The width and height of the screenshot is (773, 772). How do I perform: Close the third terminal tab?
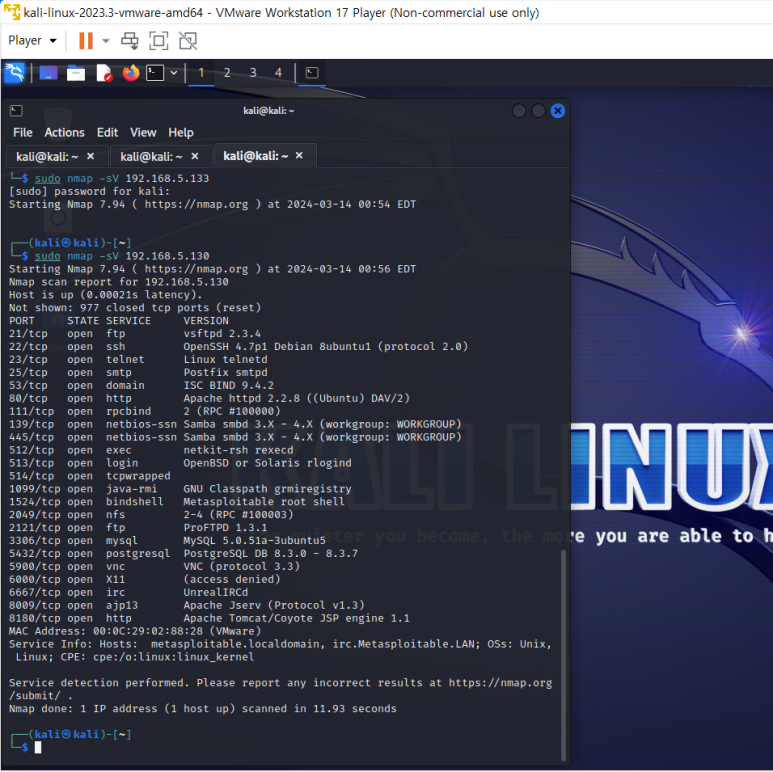[x=299, y=155]
